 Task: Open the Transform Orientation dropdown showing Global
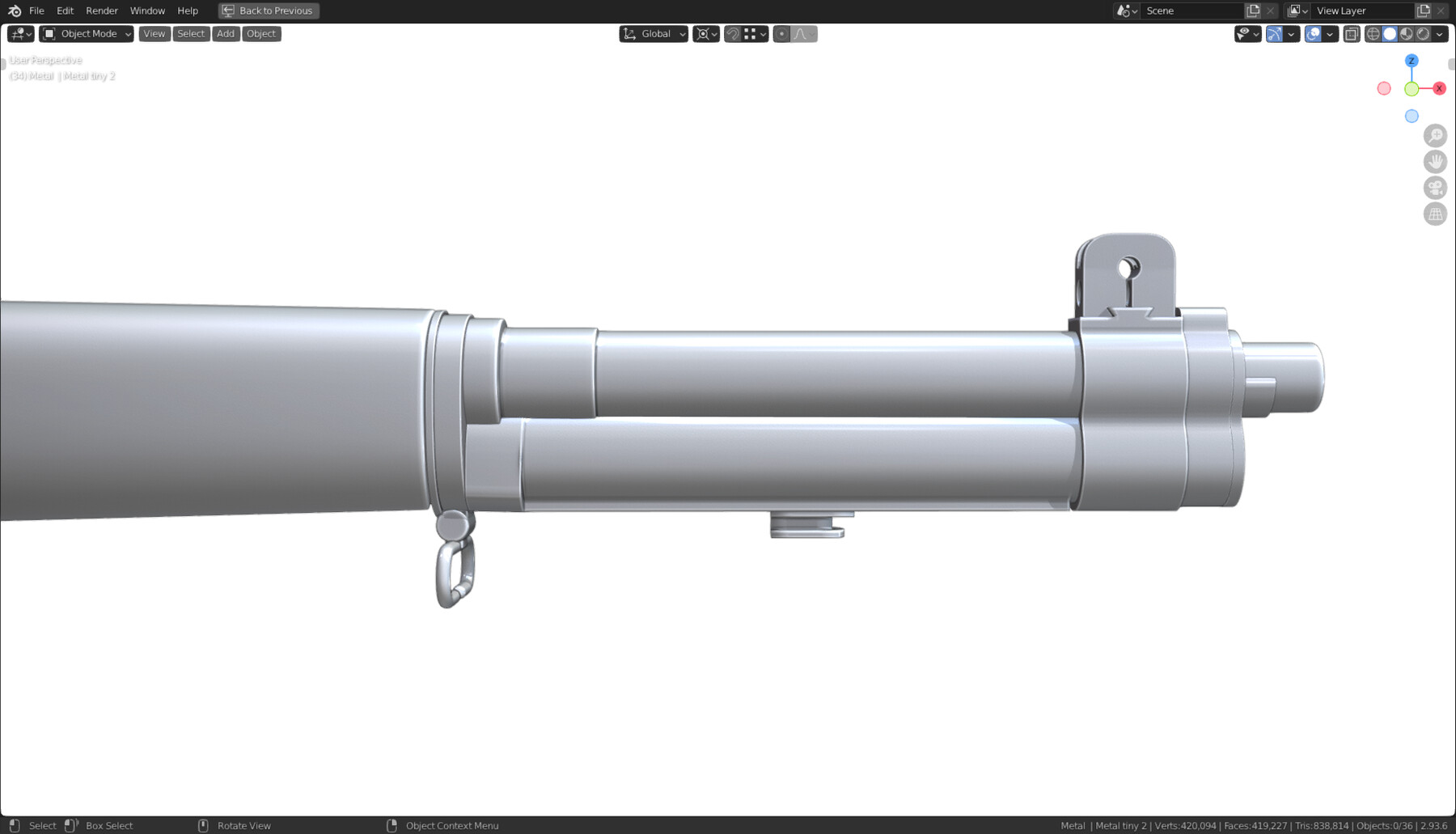click(x=655, y=33)
